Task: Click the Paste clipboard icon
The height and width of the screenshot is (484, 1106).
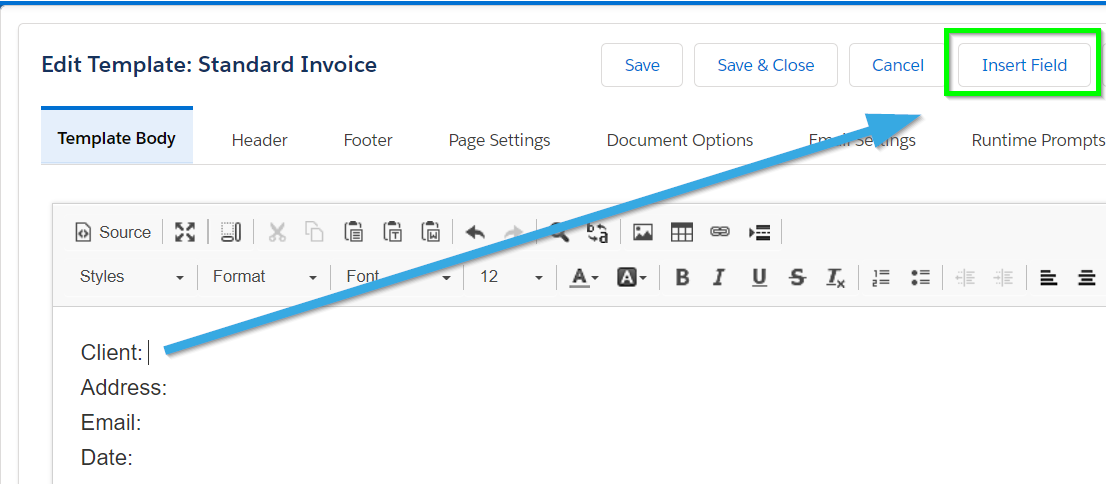Action: pyautogui.click(x=353, y=232)
